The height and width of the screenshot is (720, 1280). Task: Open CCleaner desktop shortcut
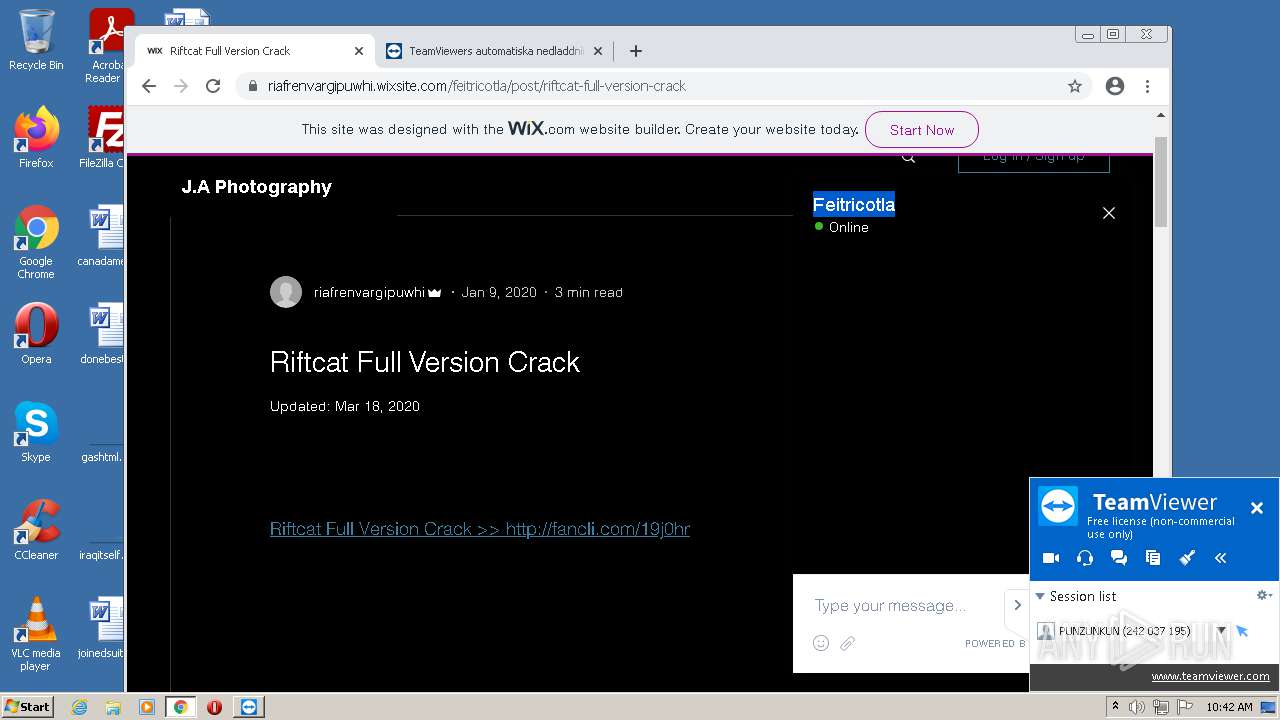[36, 530]
